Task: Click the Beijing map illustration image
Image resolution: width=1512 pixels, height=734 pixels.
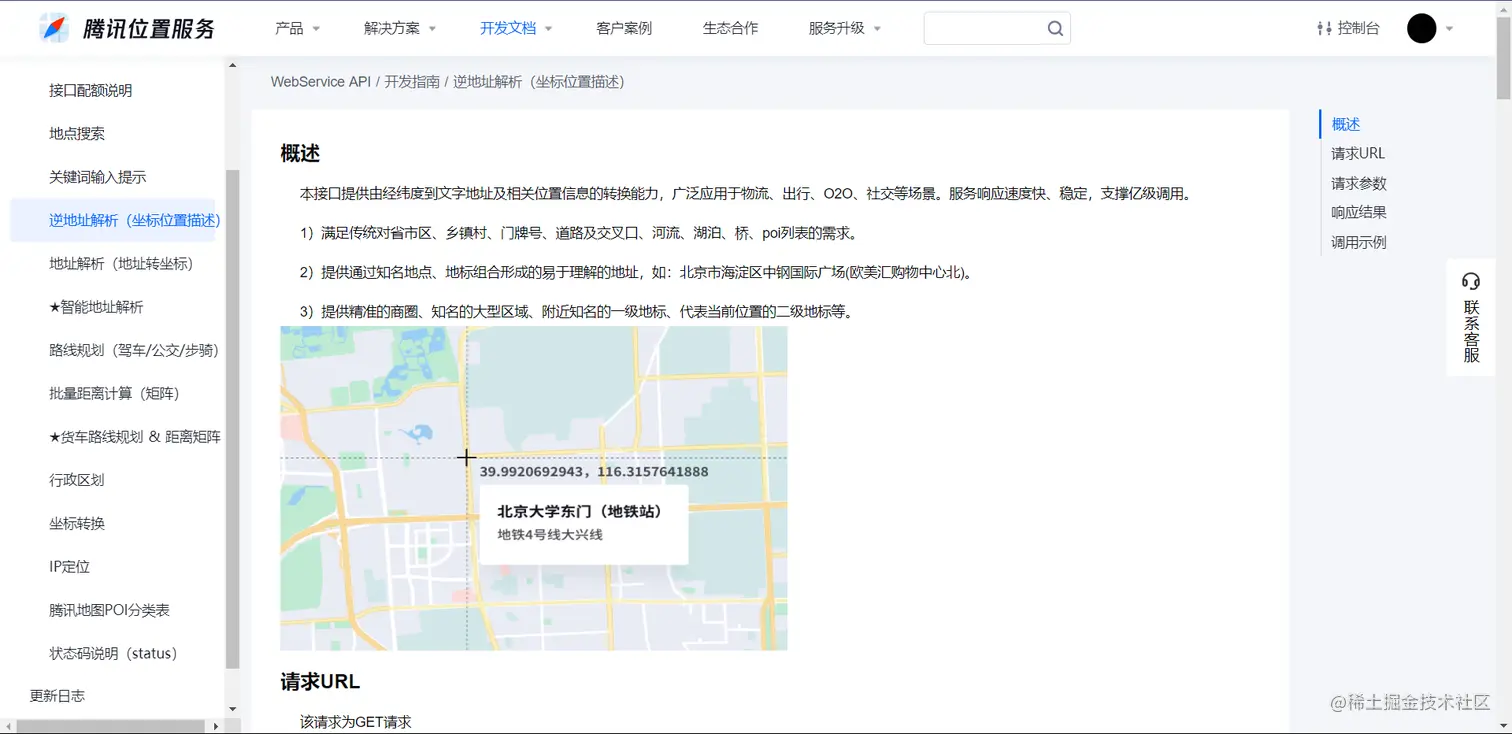Action: coord(534,488)
